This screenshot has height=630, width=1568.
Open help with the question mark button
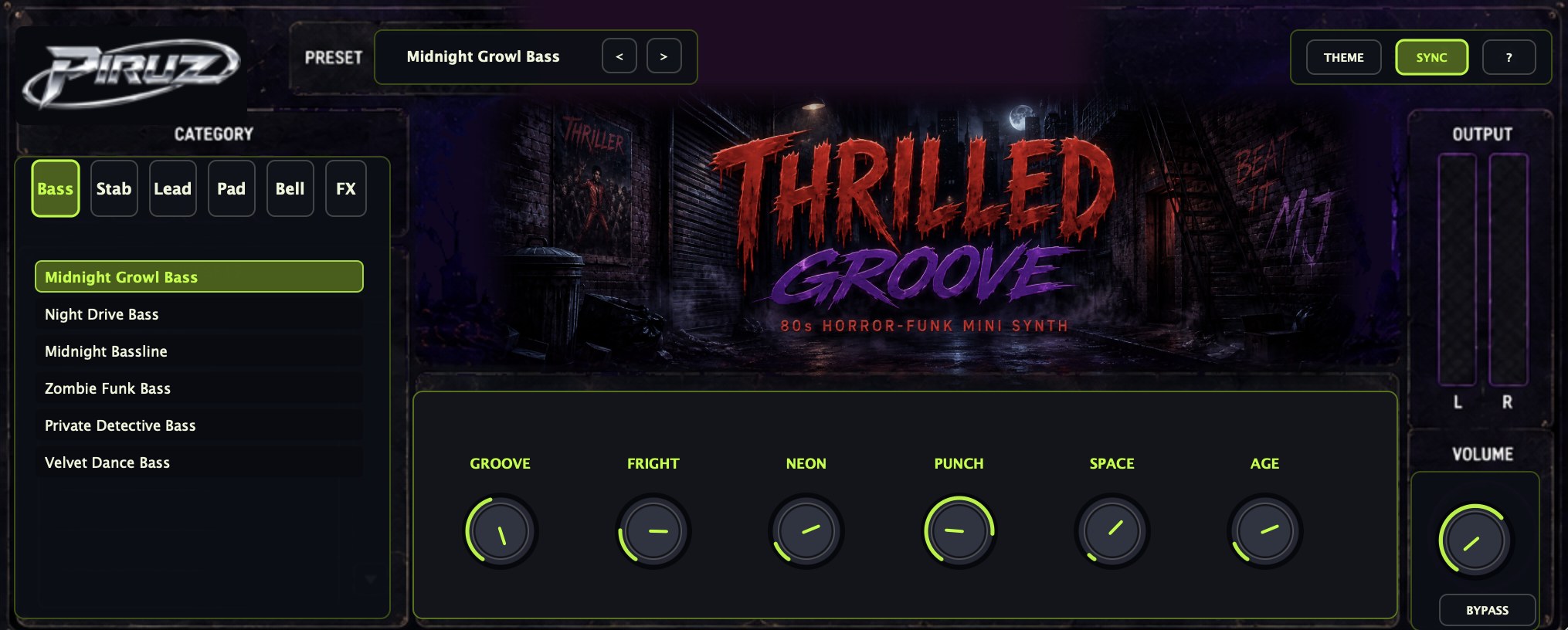click(1509, 57)
